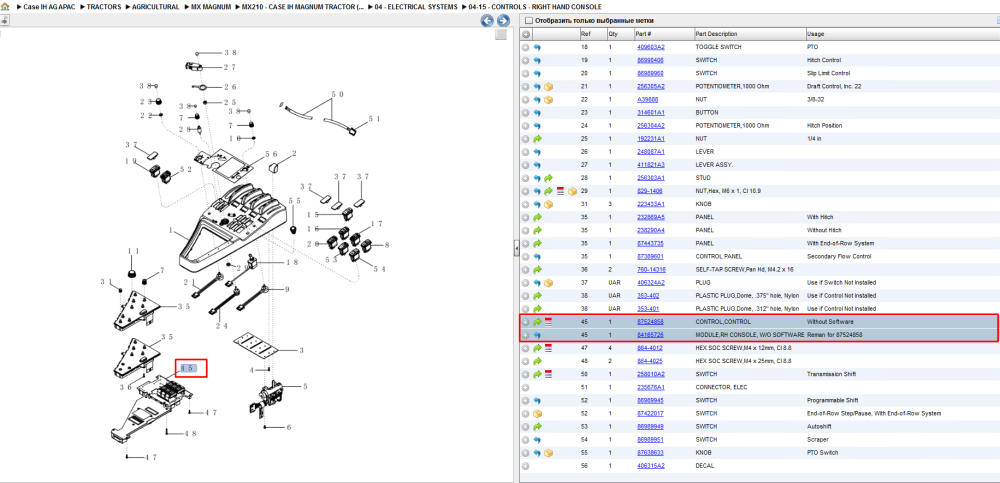Viewport: 1000px width, 483px height.
Task: Collapse the panel with the splitter handle arrow
Action: (x=516, y=249)
